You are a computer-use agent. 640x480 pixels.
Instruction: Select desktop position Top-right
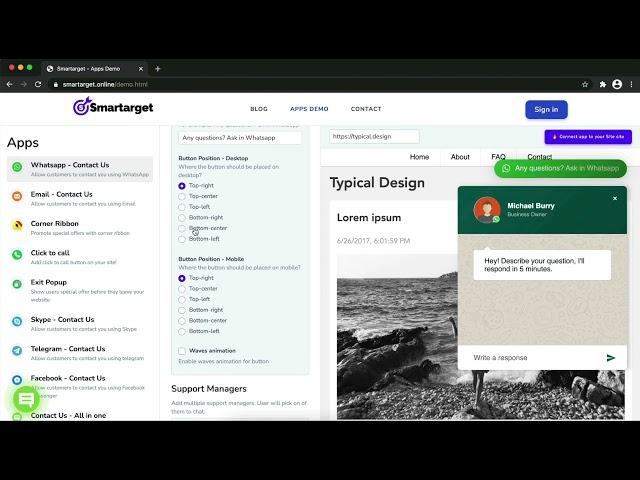click(182, 186)
